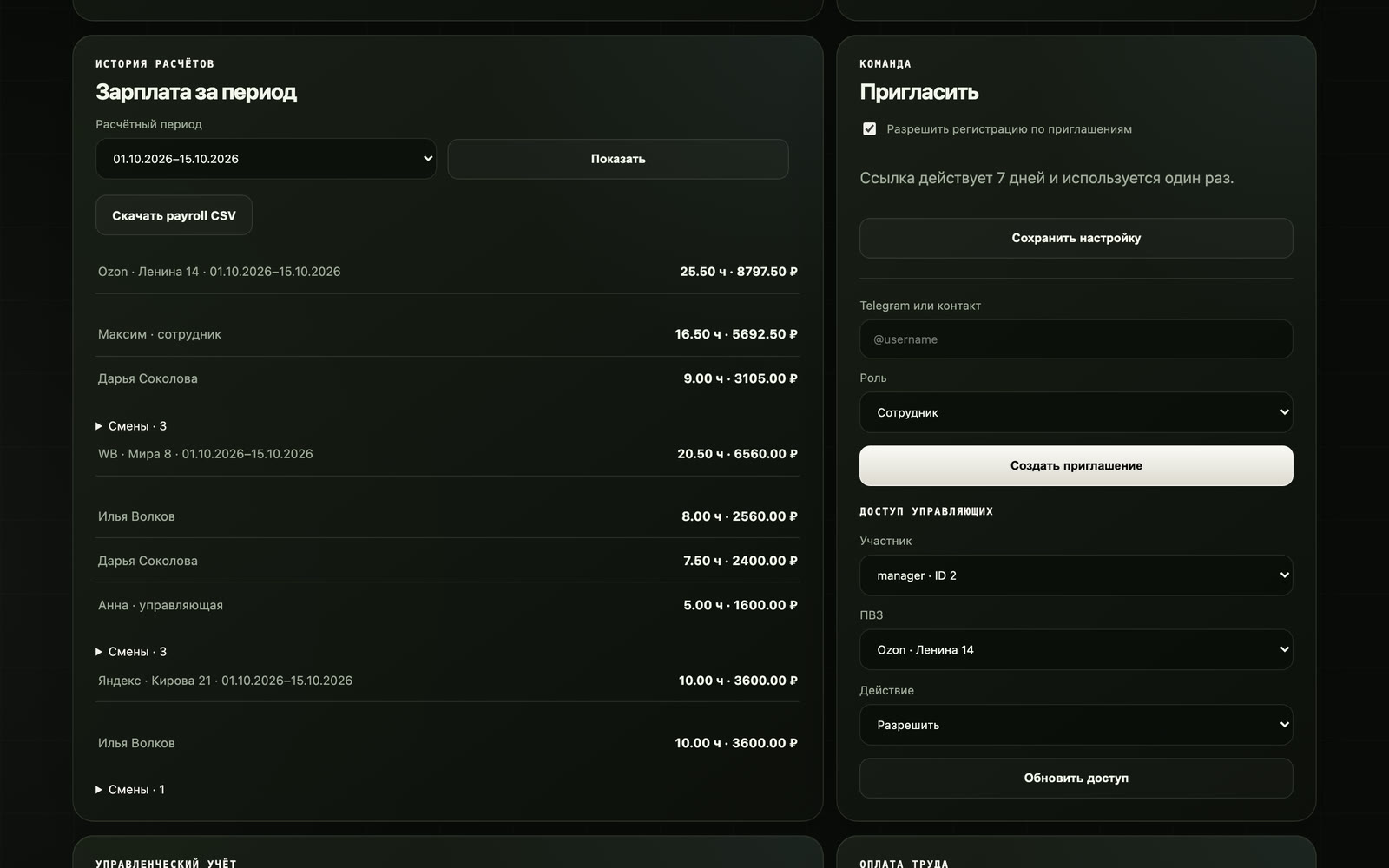This screenshot has height=868, width=1389.
Task: Expand Смены · 3 under WB Мира 8
Action: [x=131, y=652]
